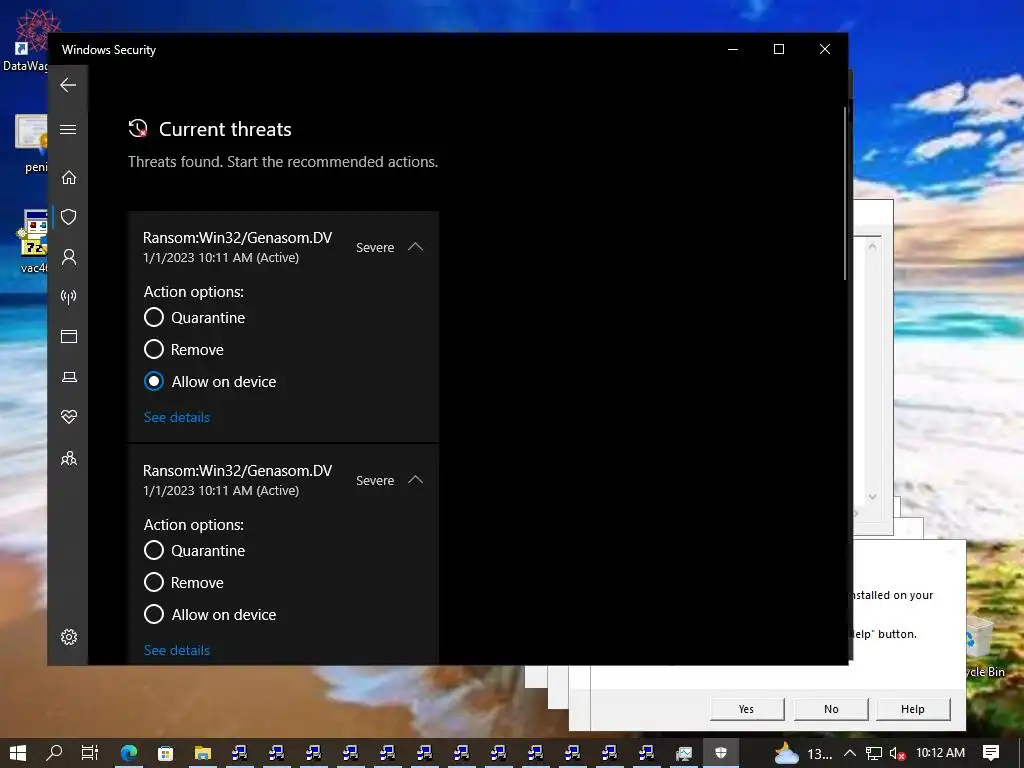Collapse the first Ransom:Win32/Genasom.DV threat card
Viewport: 1024px width, 768px height.
coord(415,247)
